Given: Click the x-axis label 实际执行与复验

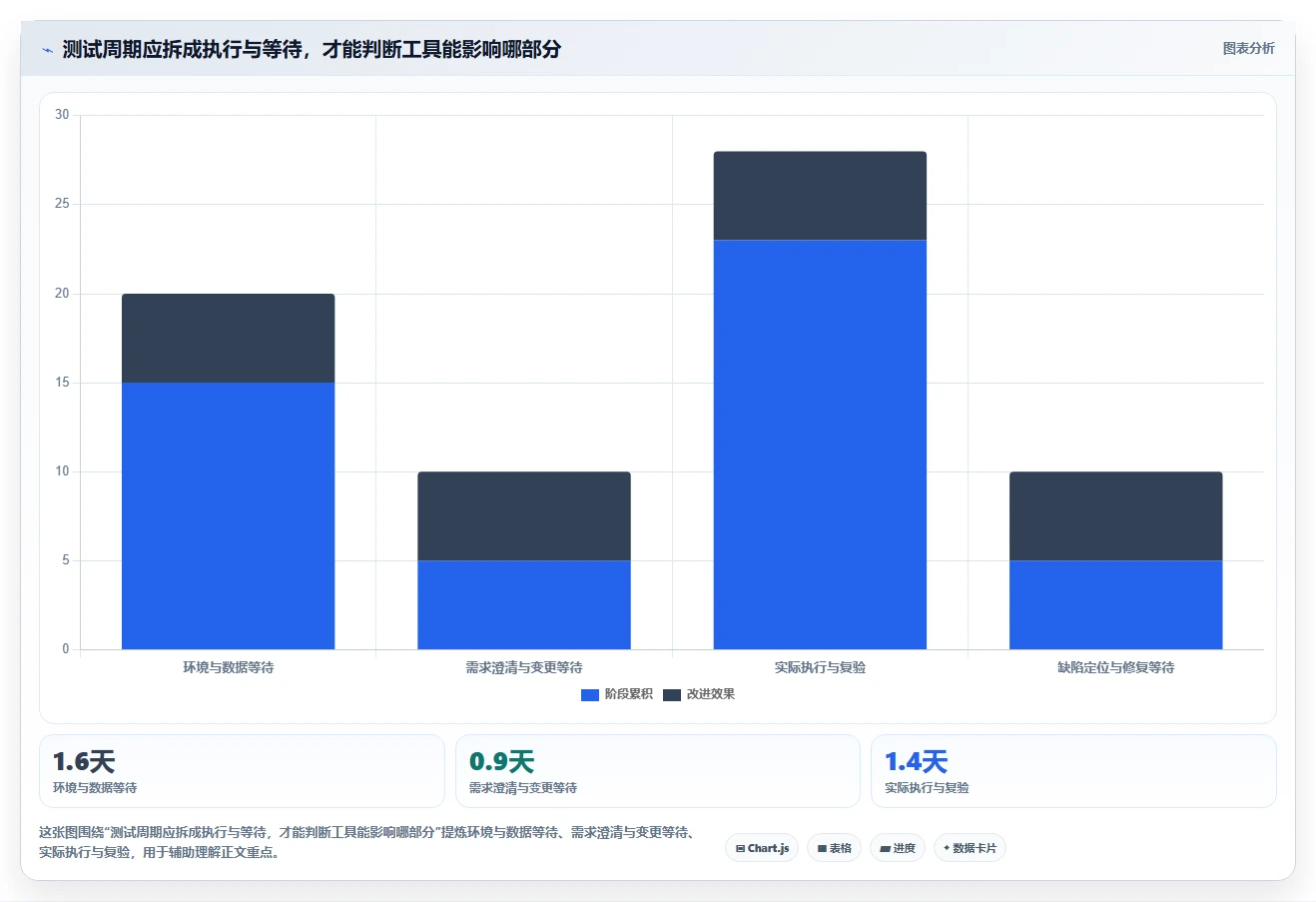Looking at the screenshot, I should click(x=820, y=667).
